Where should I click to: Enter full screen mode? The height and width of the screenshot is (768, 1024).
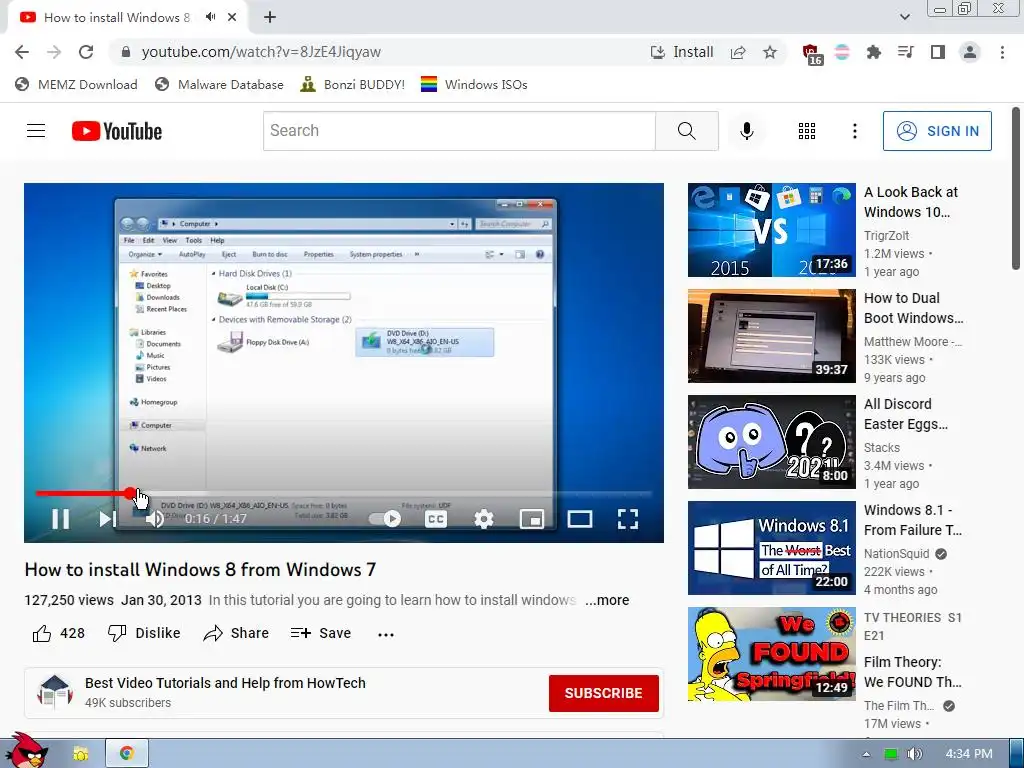point(628,519)
